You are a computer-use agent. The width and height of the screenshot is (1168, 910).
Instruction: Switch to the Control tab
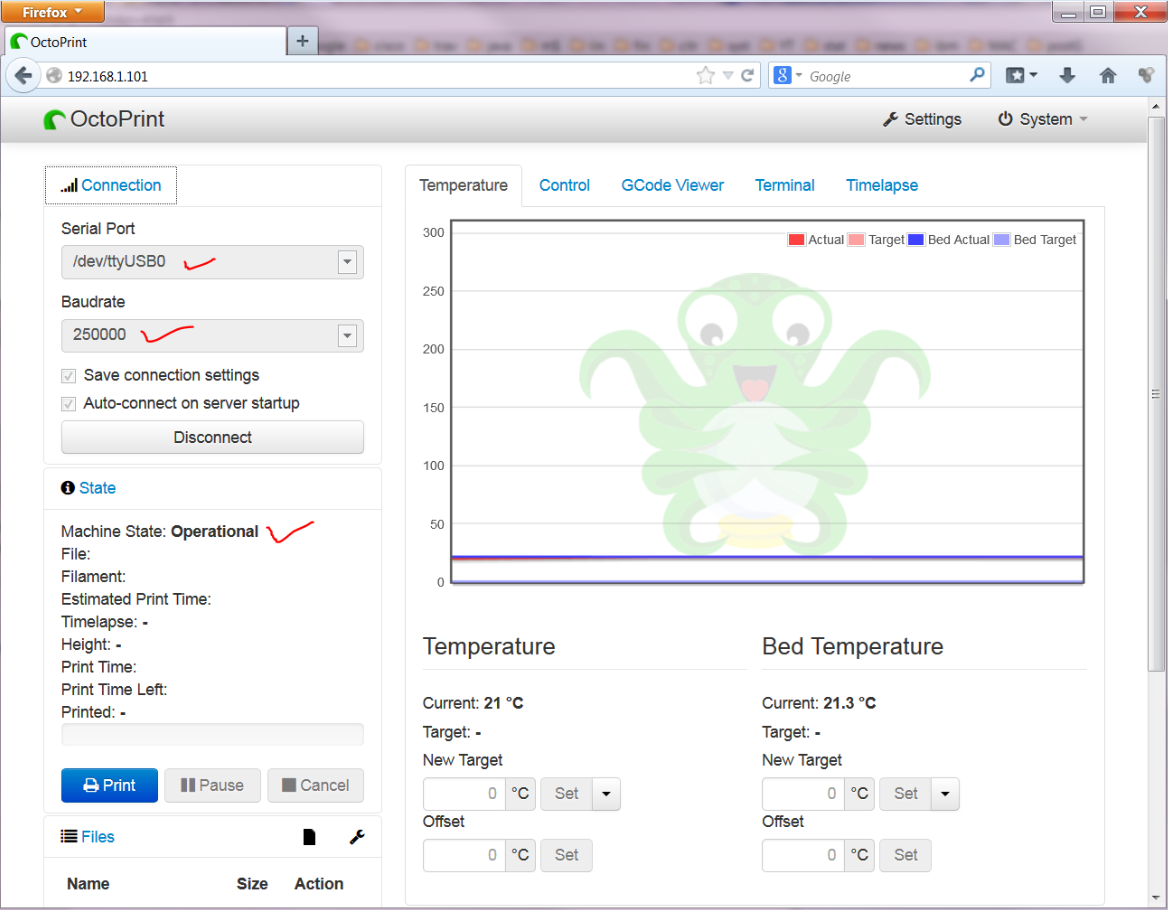tap(564, 185)
